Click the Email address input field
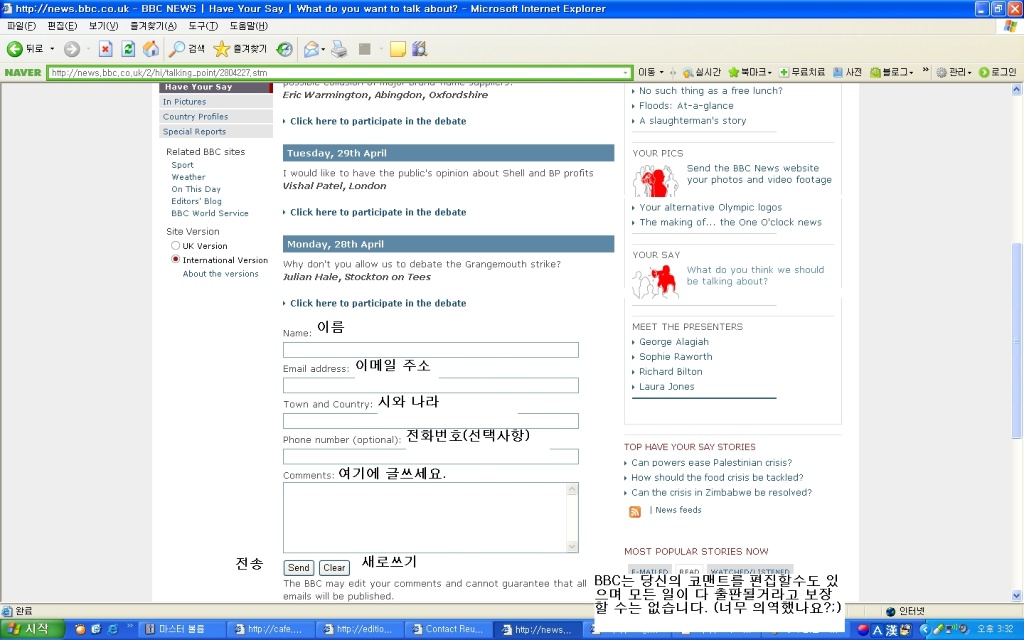1024x640 pixels. point(430,385)
